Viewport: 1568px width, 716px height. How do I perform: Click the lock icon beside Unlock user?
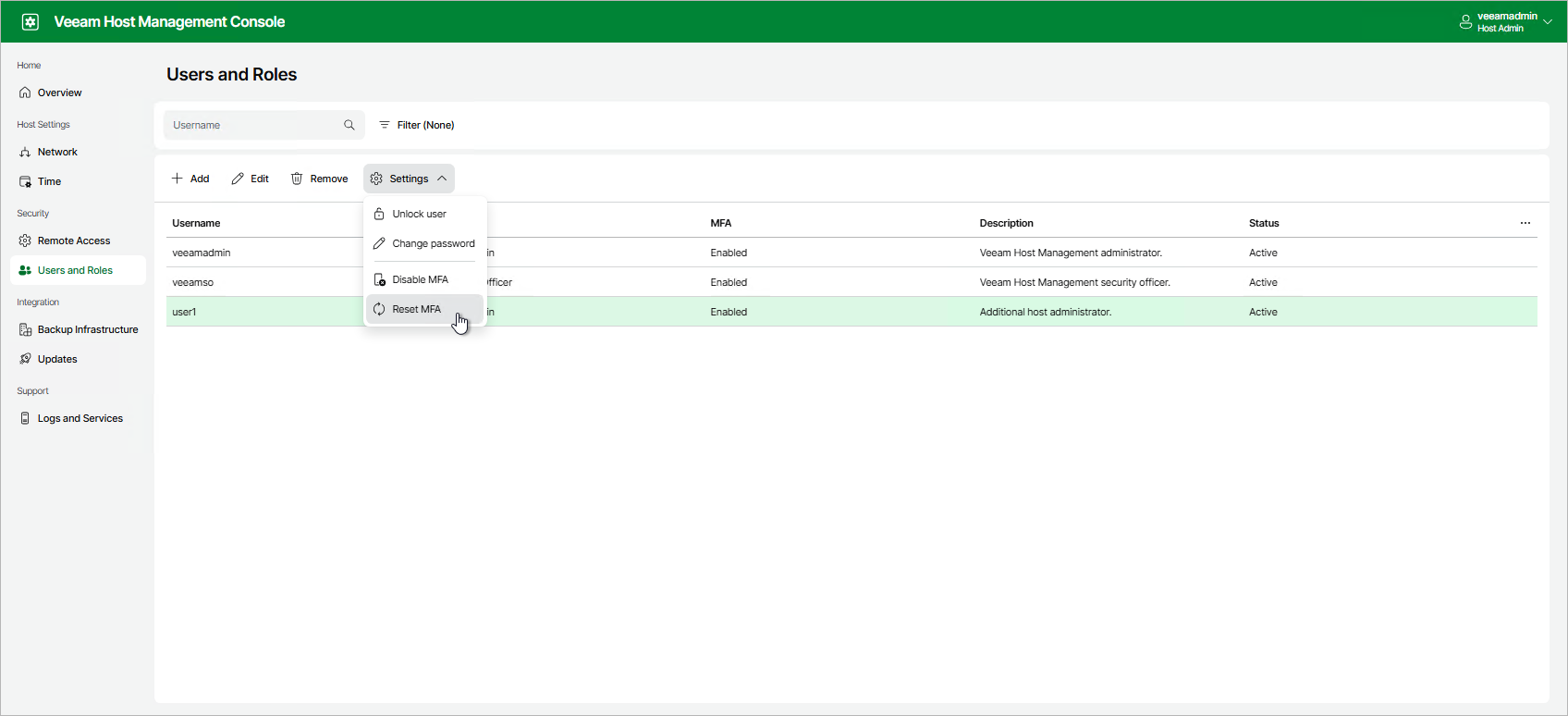379,214
